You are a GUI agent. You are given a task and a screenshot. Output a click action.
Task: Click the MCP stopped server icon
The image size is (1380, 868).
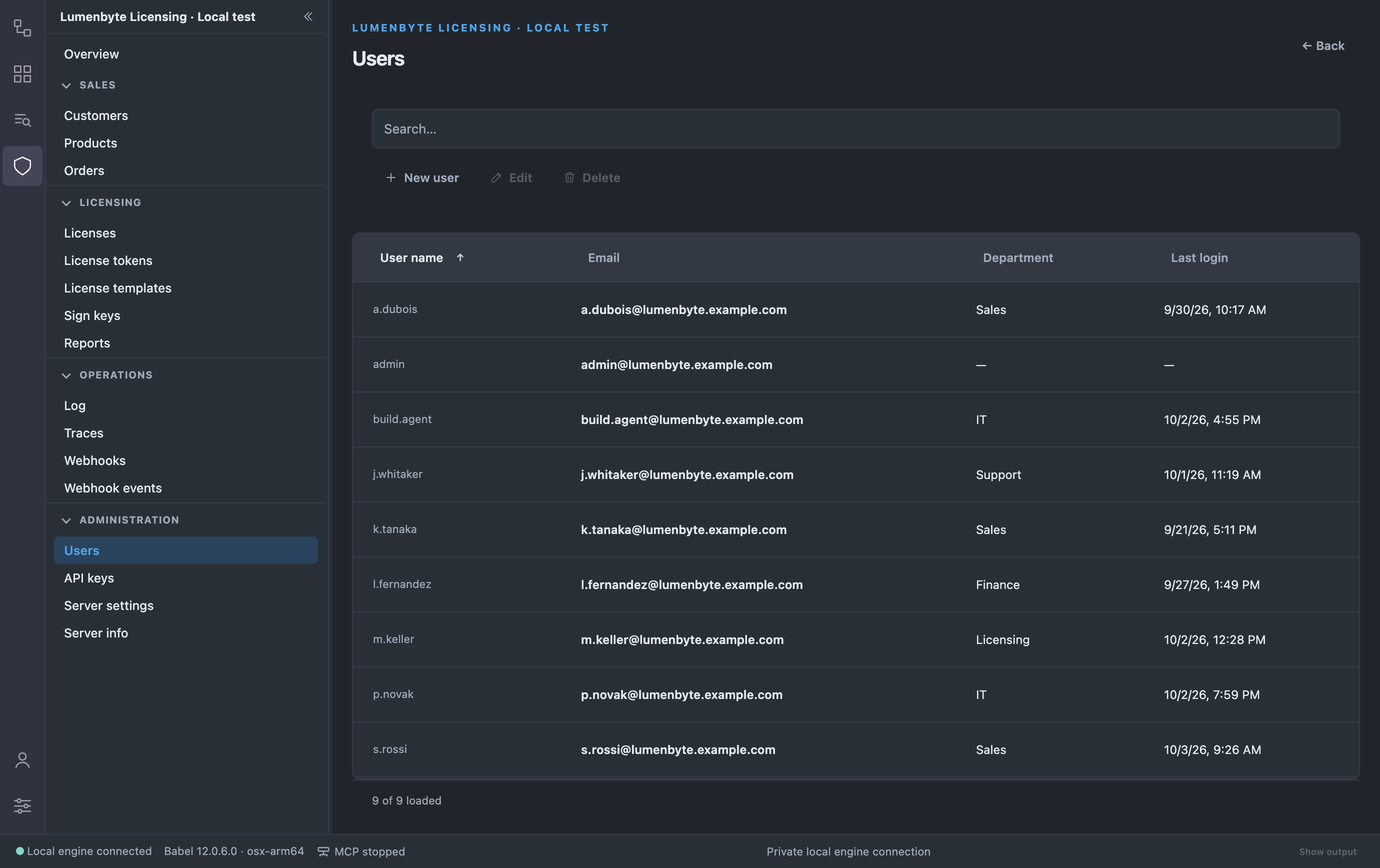click(x=323, y=851)
